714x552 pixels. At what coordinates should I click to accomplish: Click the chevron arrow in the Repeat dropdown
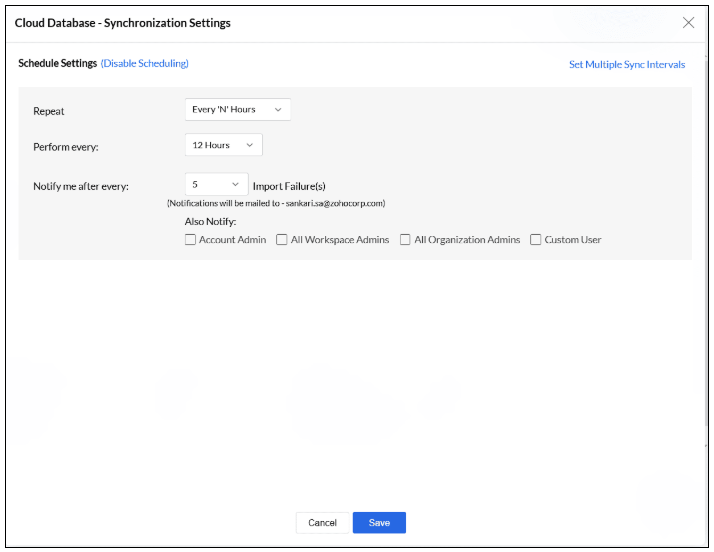click(278, 109)
